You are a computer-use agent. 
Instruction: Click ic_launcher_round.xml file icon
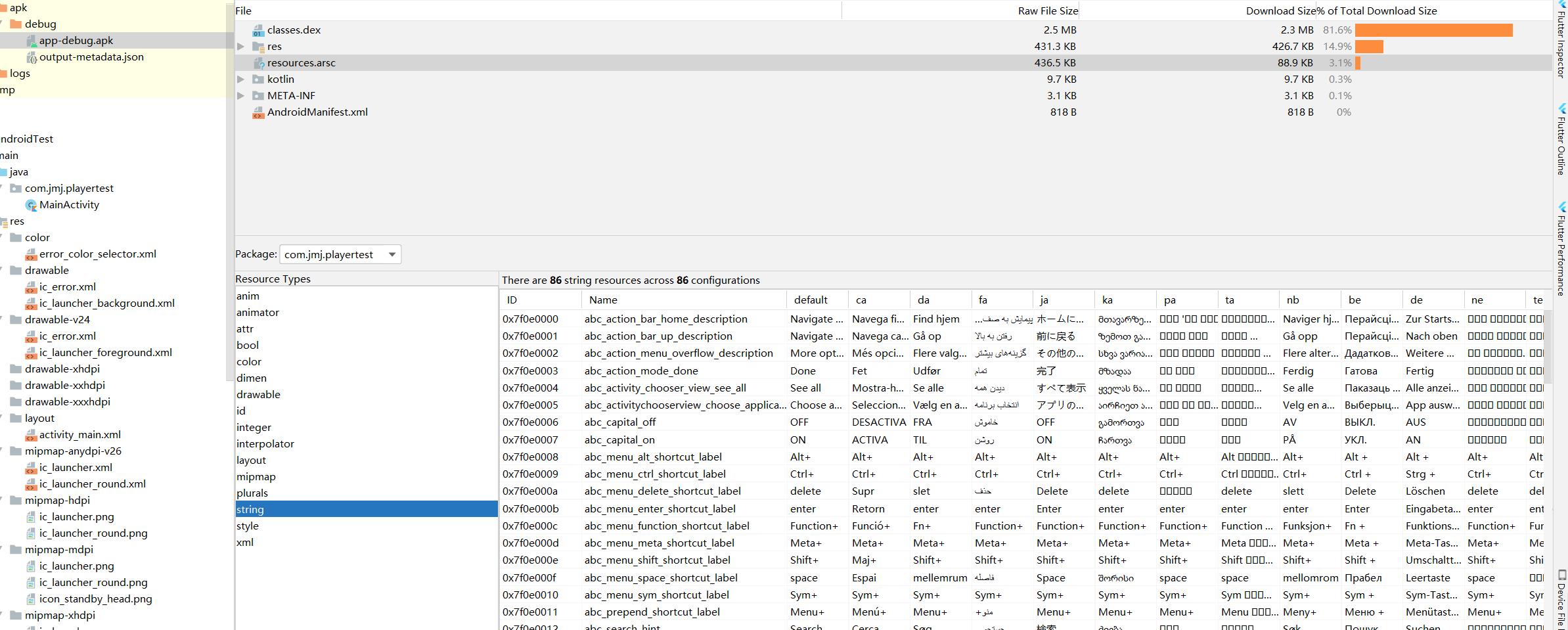pyautogui.click(x=31, y=484)
